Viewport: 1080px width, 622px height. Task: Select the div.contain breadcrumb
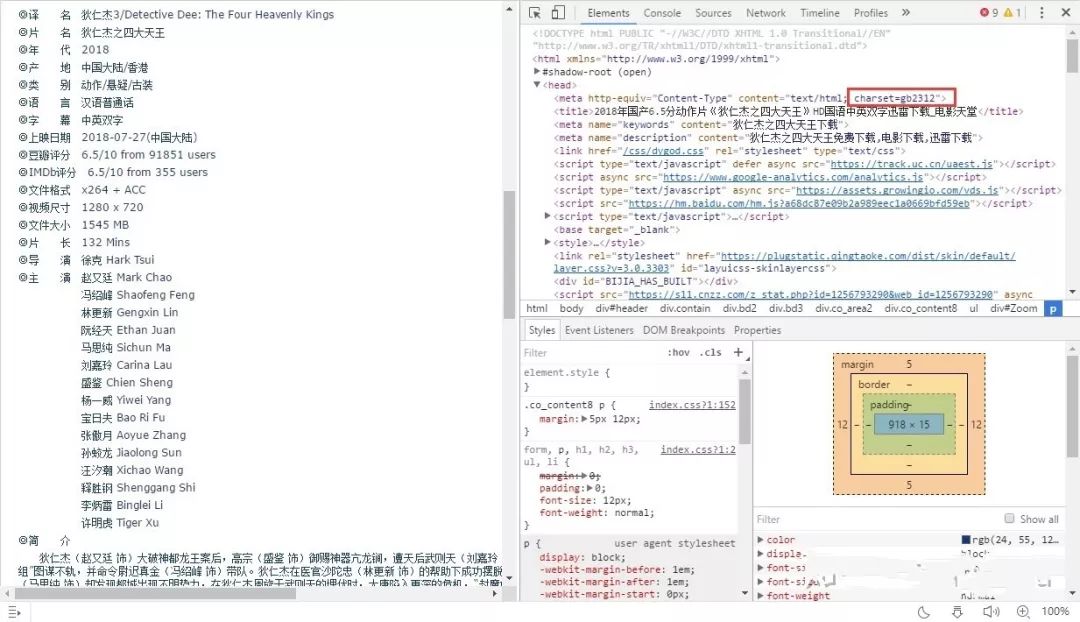(685, 309)
